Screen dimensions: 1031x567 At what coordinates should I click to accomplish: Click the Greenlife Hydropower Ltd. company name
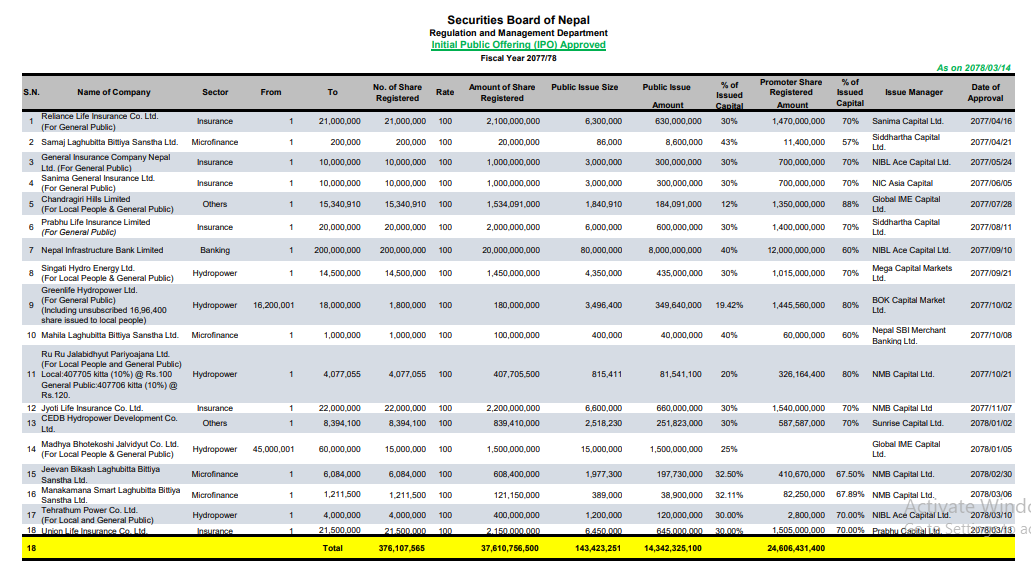90,290
